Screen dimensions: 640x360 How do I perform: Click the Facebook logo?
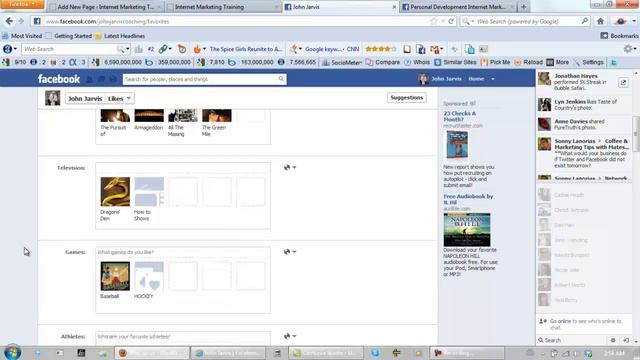click(x=59, y=79)
